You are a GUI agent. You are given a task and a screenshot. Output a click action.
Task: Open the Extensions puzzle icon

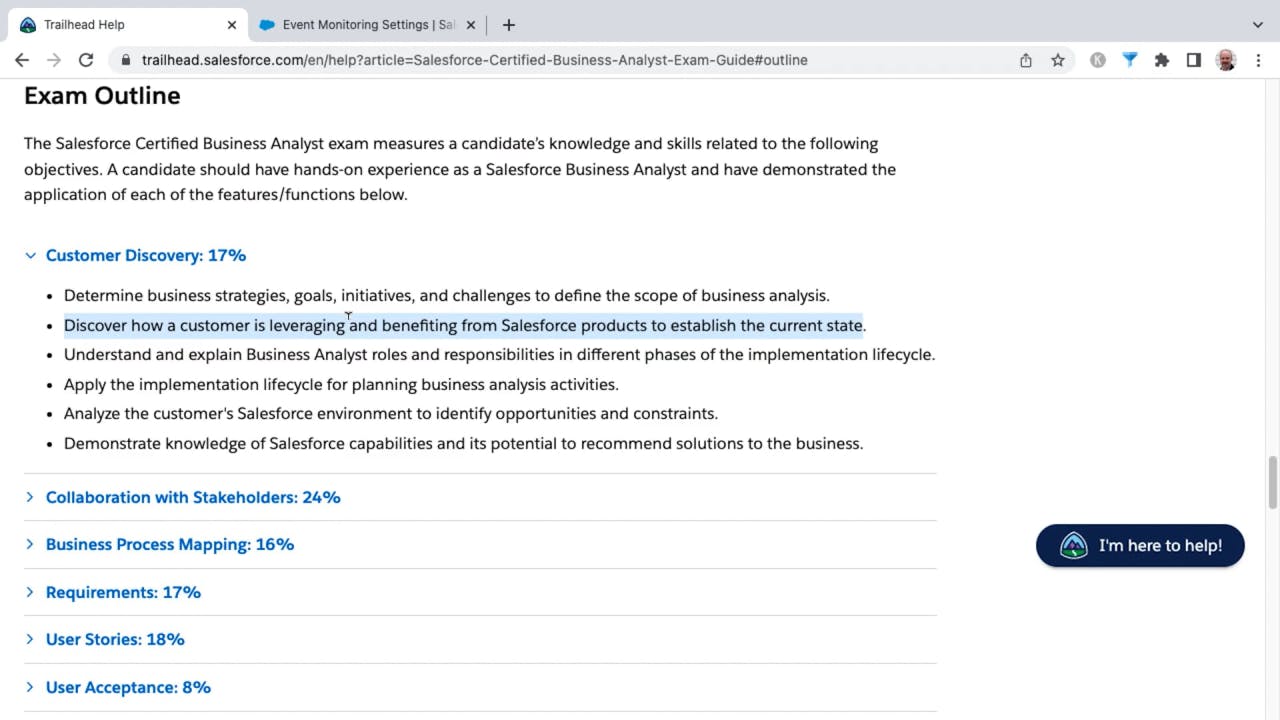pyautogui.click(x=1162, y=60)
